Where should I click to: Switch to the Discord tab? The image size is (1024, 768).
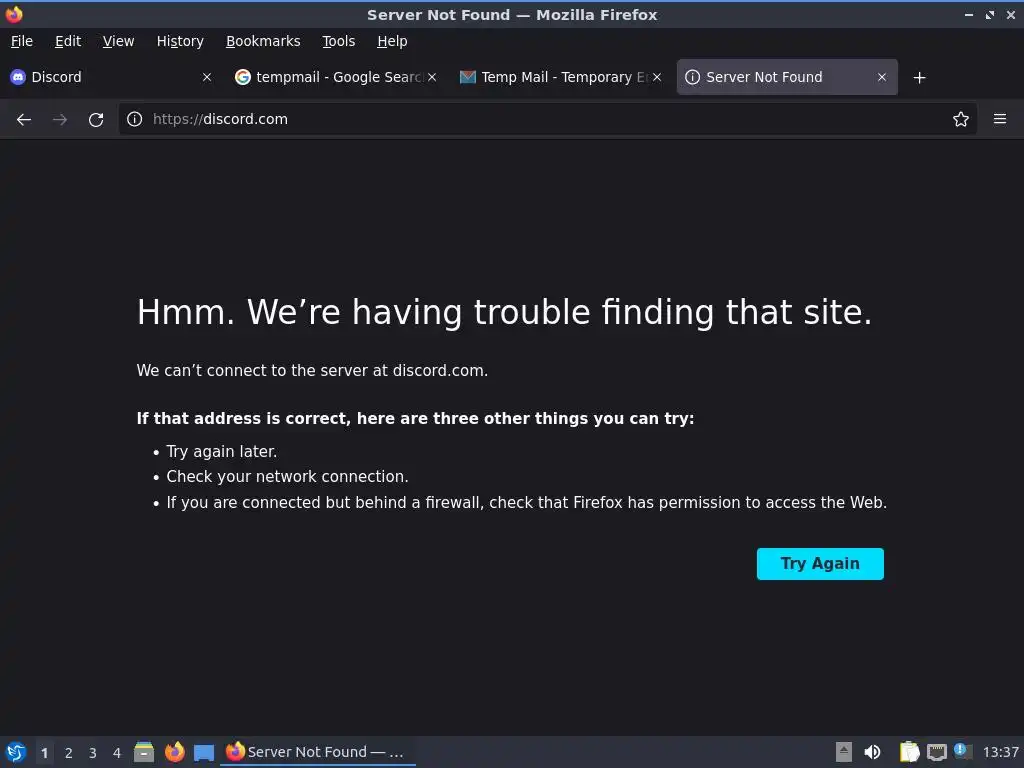click(x=111, y=77)
